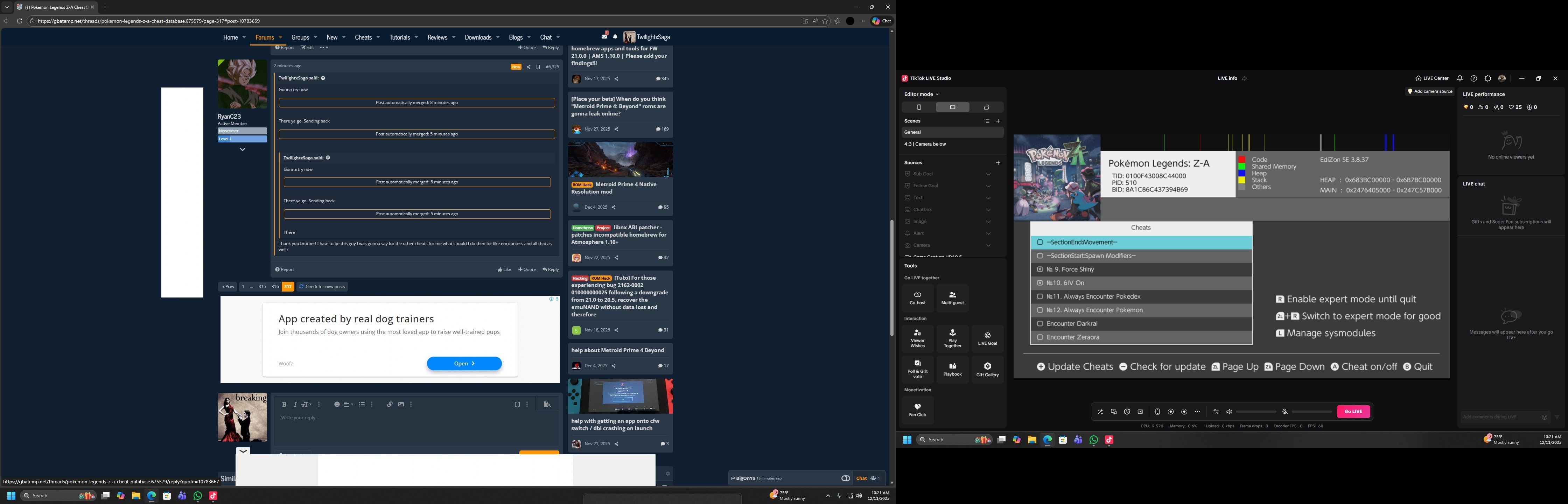Click Add camera source button
Image resolution: width=1568 pixels, height=504 pixels.
pos(1430,91)
